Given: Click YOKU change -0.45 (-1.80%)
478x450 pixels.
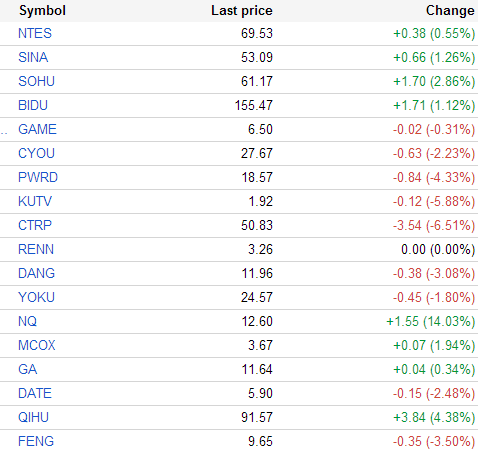Looking at the screenshot, I should (x=434, y=297).
